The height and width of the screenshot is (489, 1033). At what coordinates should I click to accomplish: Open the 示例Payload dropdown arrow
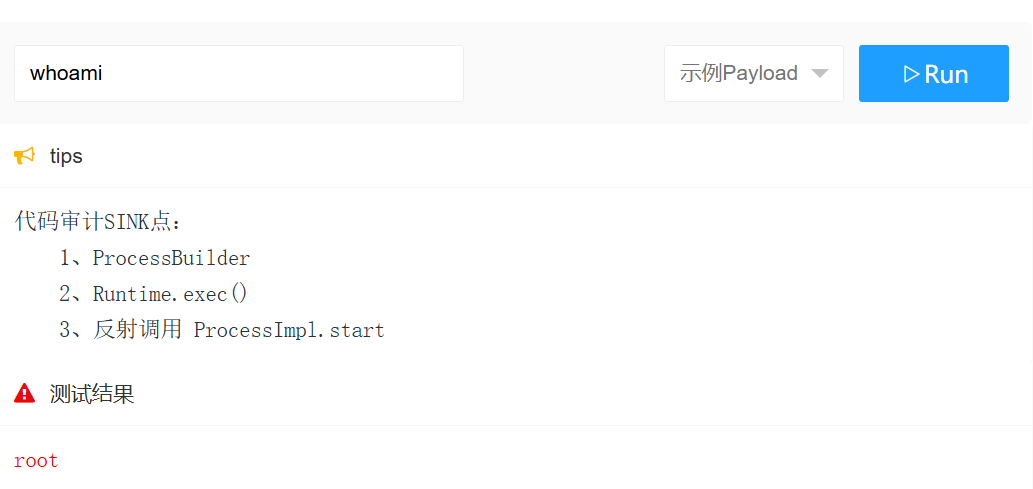pos(820,73)
